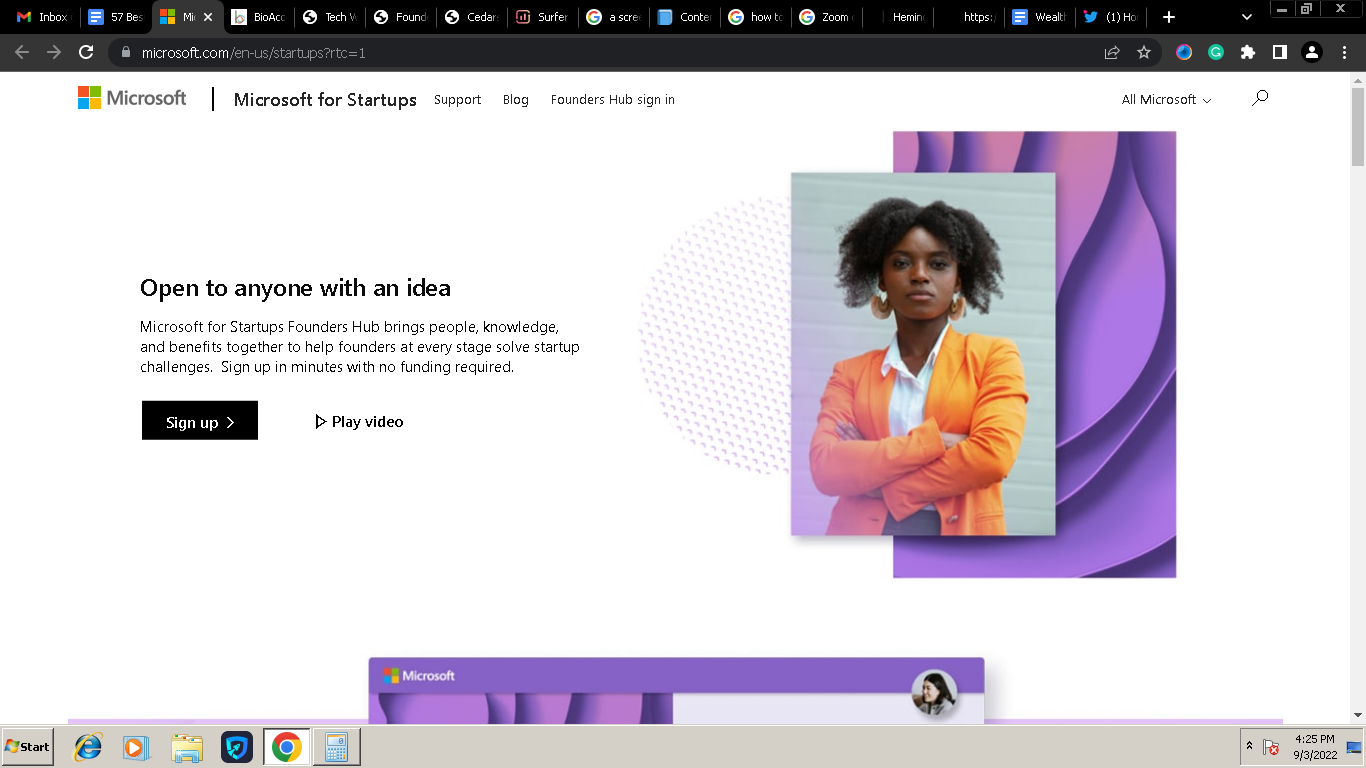Click Founders Hub sign in
This screenshot has width=1366, height=768.
click(x=612, y=100)
